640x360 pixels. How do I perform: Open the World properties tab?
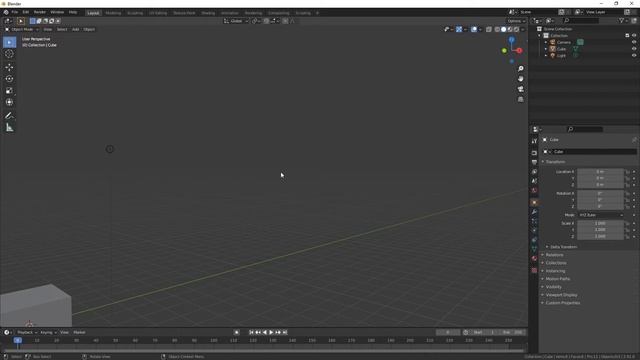534,190
